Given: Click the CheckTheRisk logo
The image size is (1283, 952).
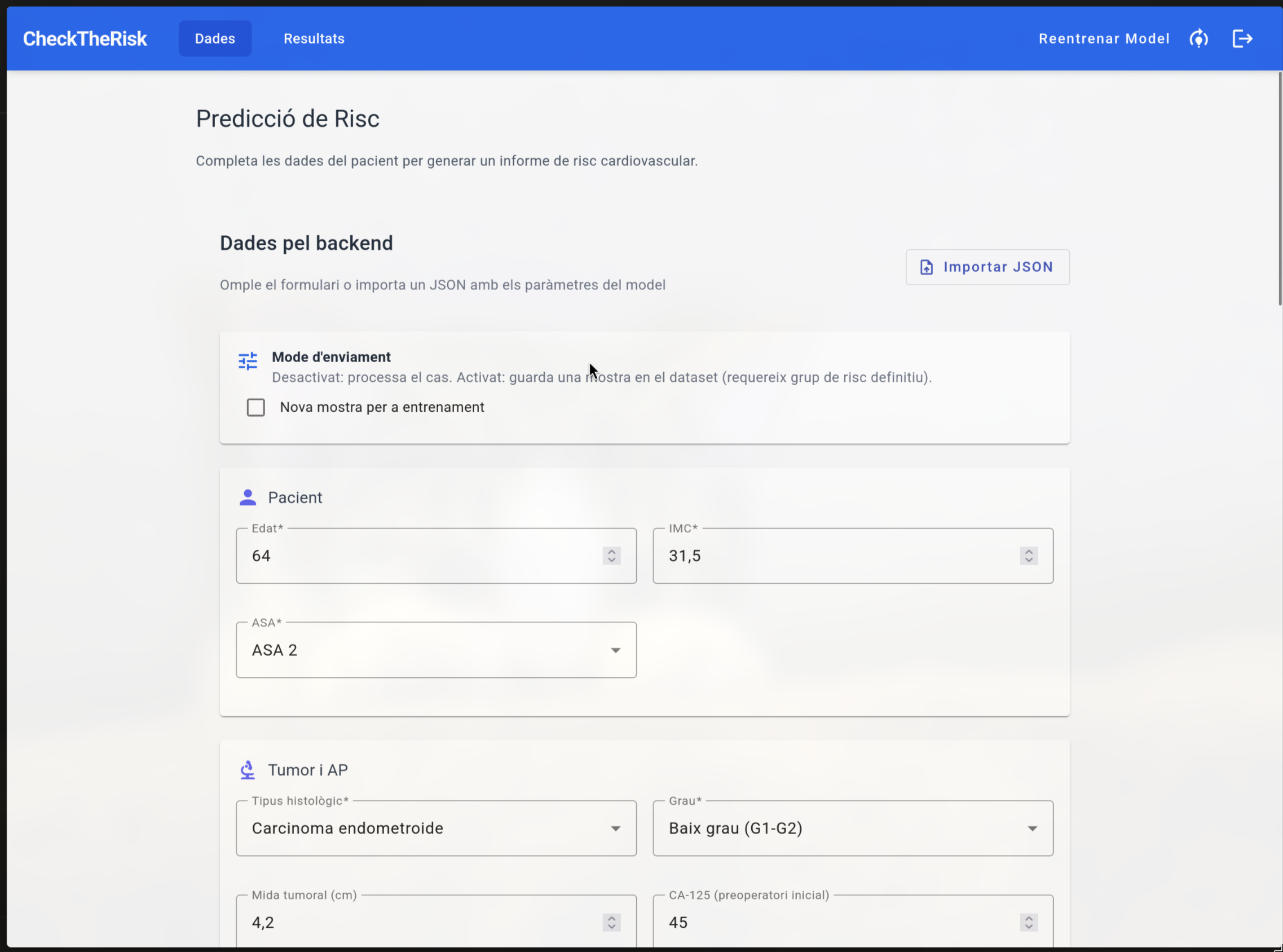Looking at the screenshot, I should [85, 38].
